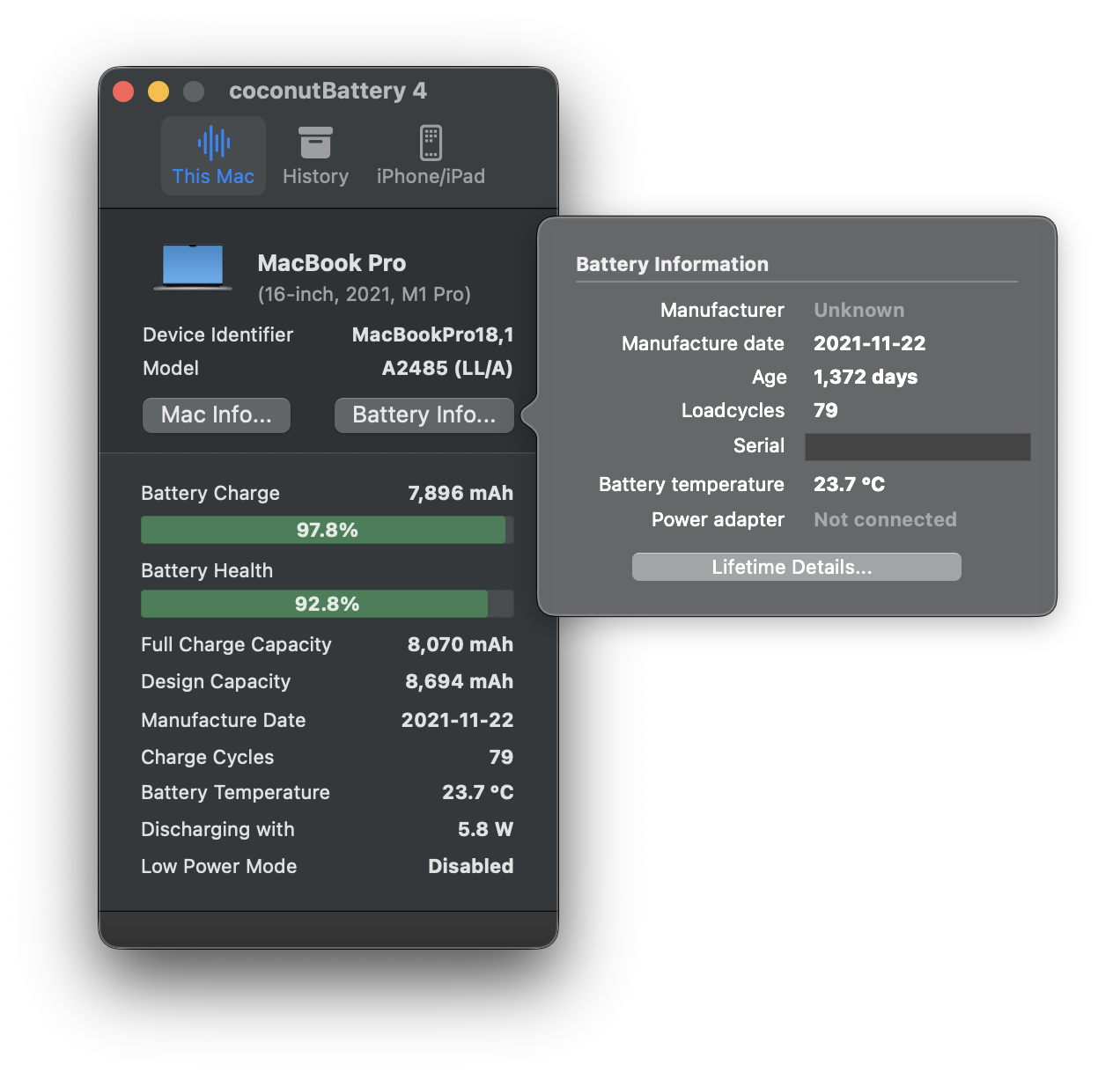
Task: Click the Full Charge Capacity label
Action: (x=236, y=644)
